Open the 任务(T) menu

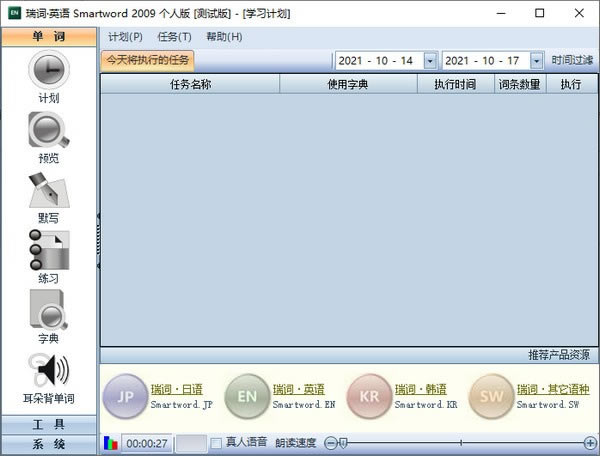coord(174,37)
